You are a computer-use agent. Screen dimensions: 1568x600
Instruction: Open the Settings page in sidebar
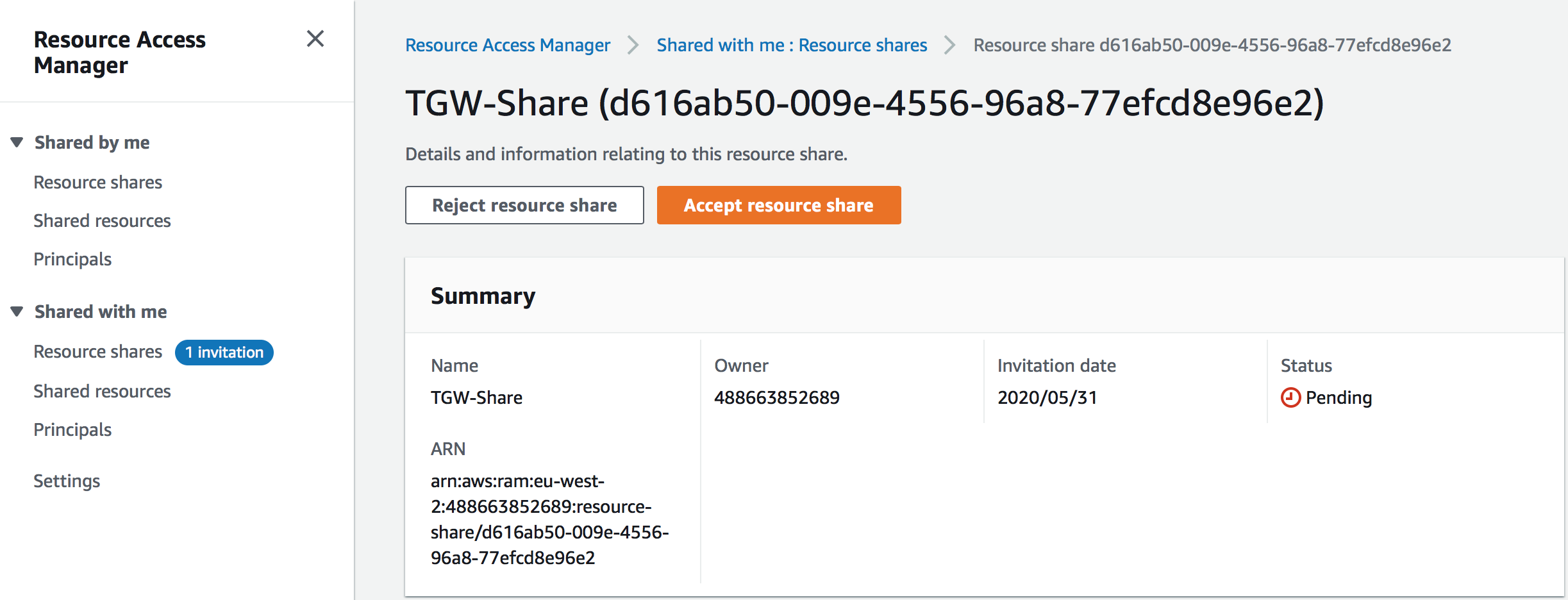click(67, 481)
